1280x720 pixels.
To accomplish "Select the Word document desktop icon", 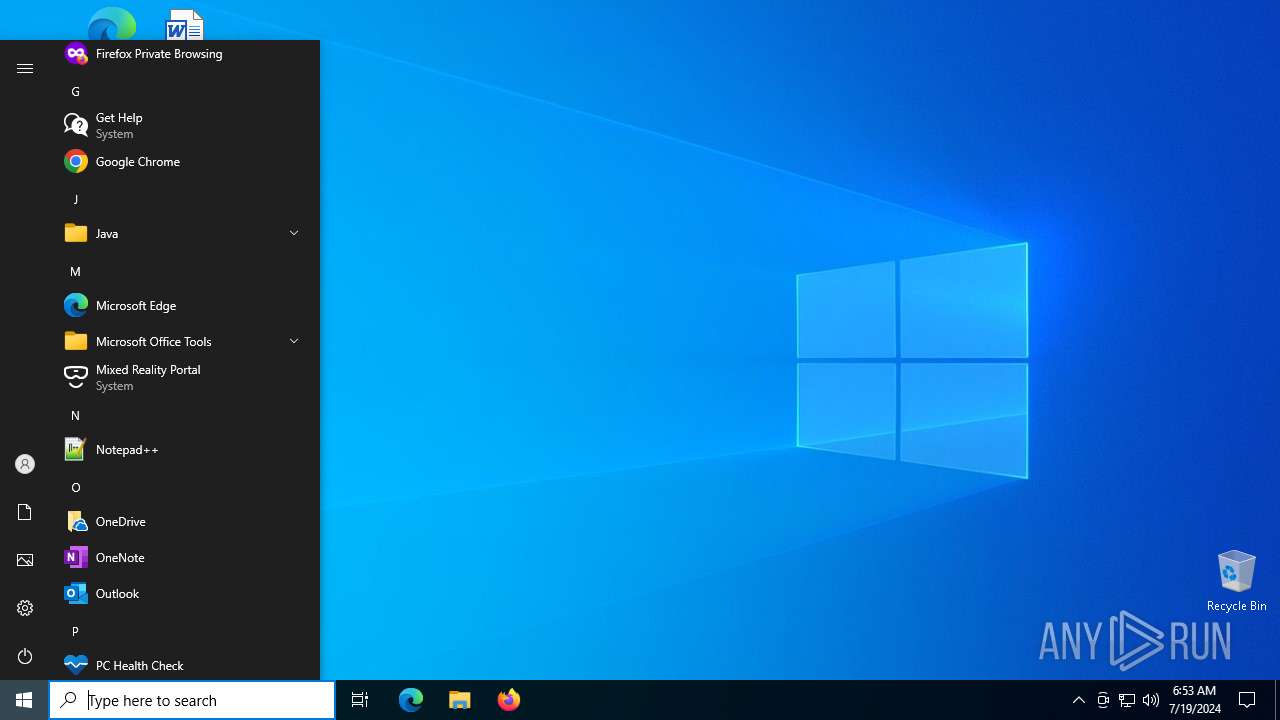I will [185, 24].
